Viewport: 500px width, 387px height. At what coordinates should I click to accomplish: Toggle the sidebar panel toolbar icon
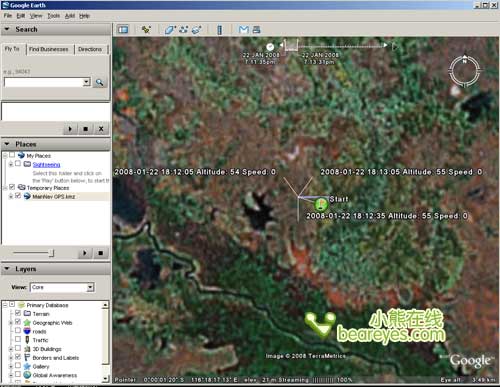[x=123, y=30]
